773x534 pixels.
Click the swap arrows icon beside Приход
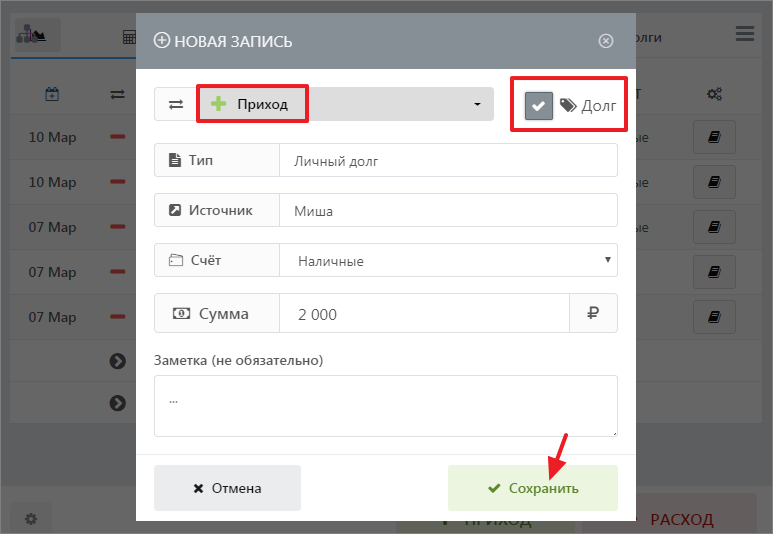(x=175, y=104)
